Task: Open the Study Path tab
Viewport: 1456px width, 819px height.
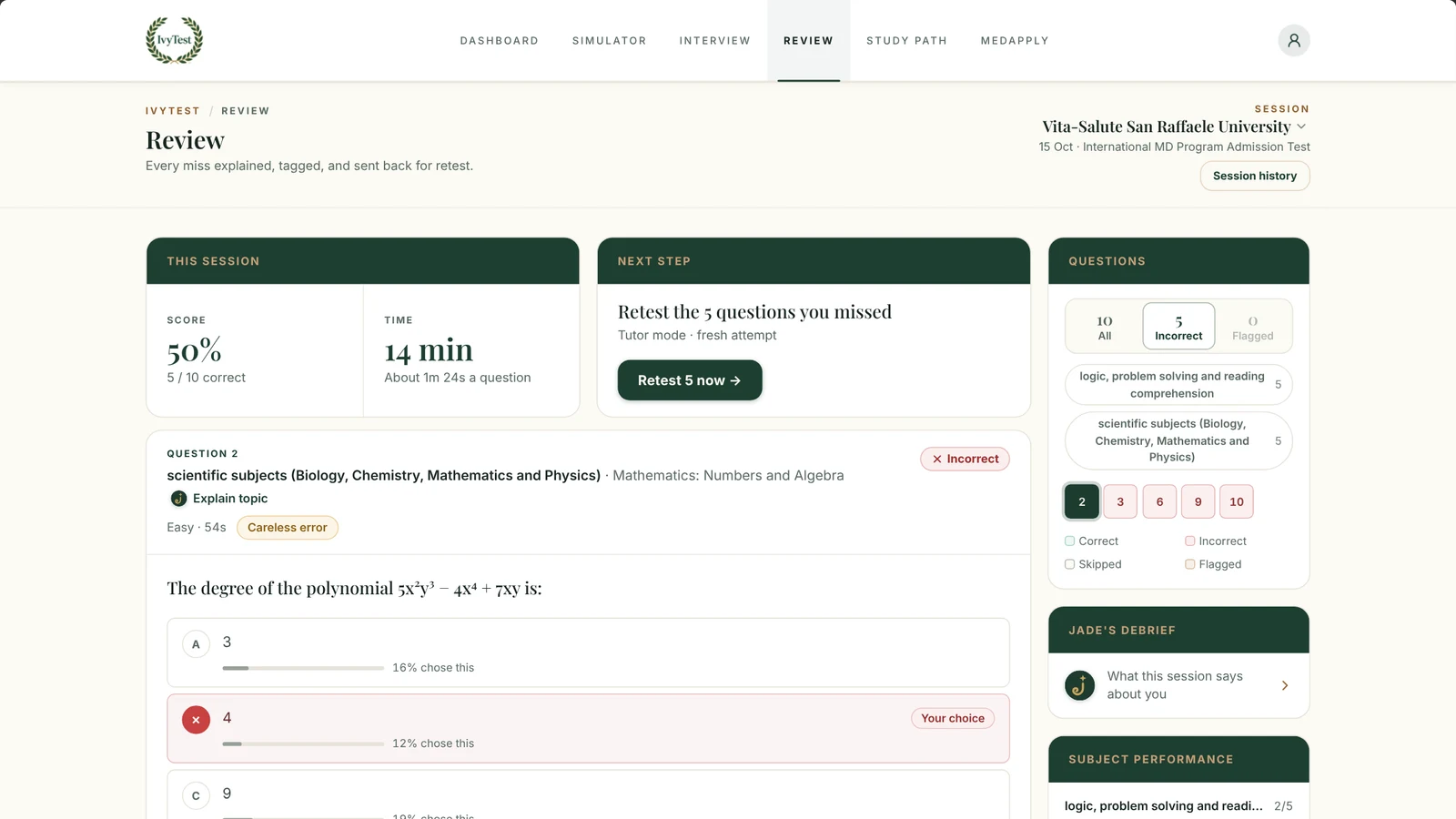Action: [906, 41]
